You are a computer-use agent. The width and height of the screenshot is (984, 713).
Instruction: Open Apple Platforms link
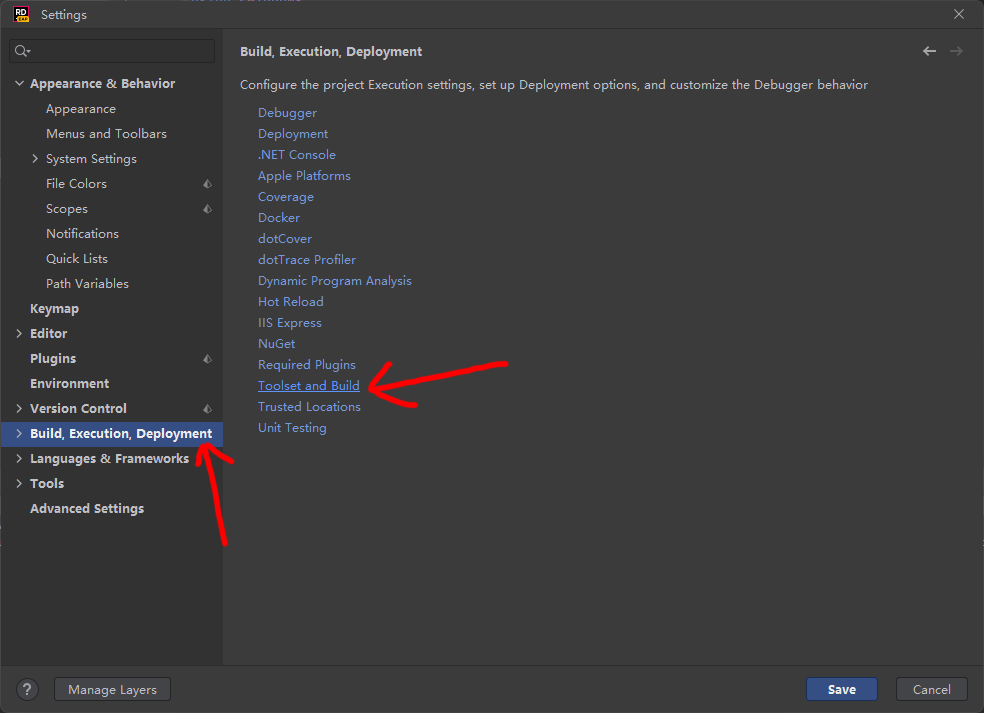coord(304,176)
